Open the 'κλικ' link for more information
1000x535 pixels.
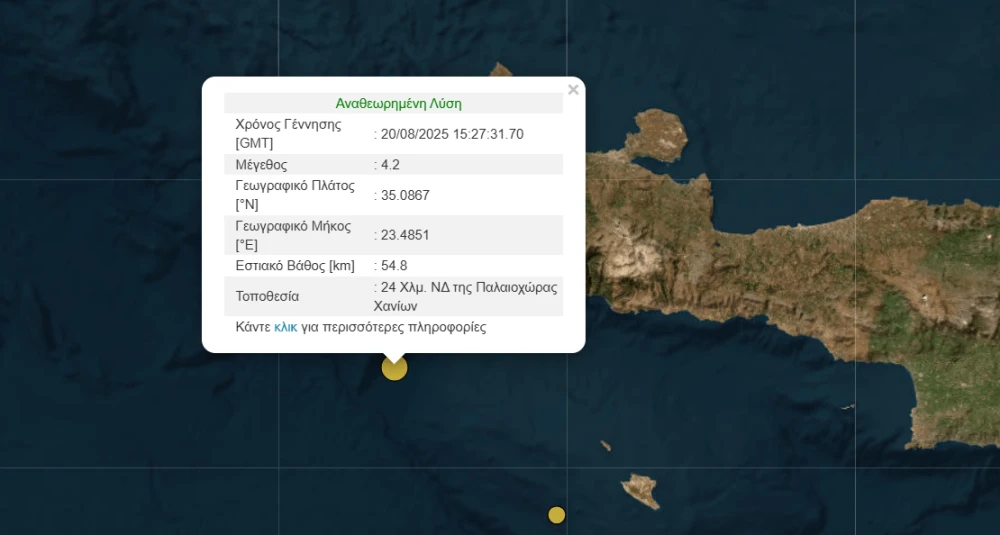click(x=286, y=327)
